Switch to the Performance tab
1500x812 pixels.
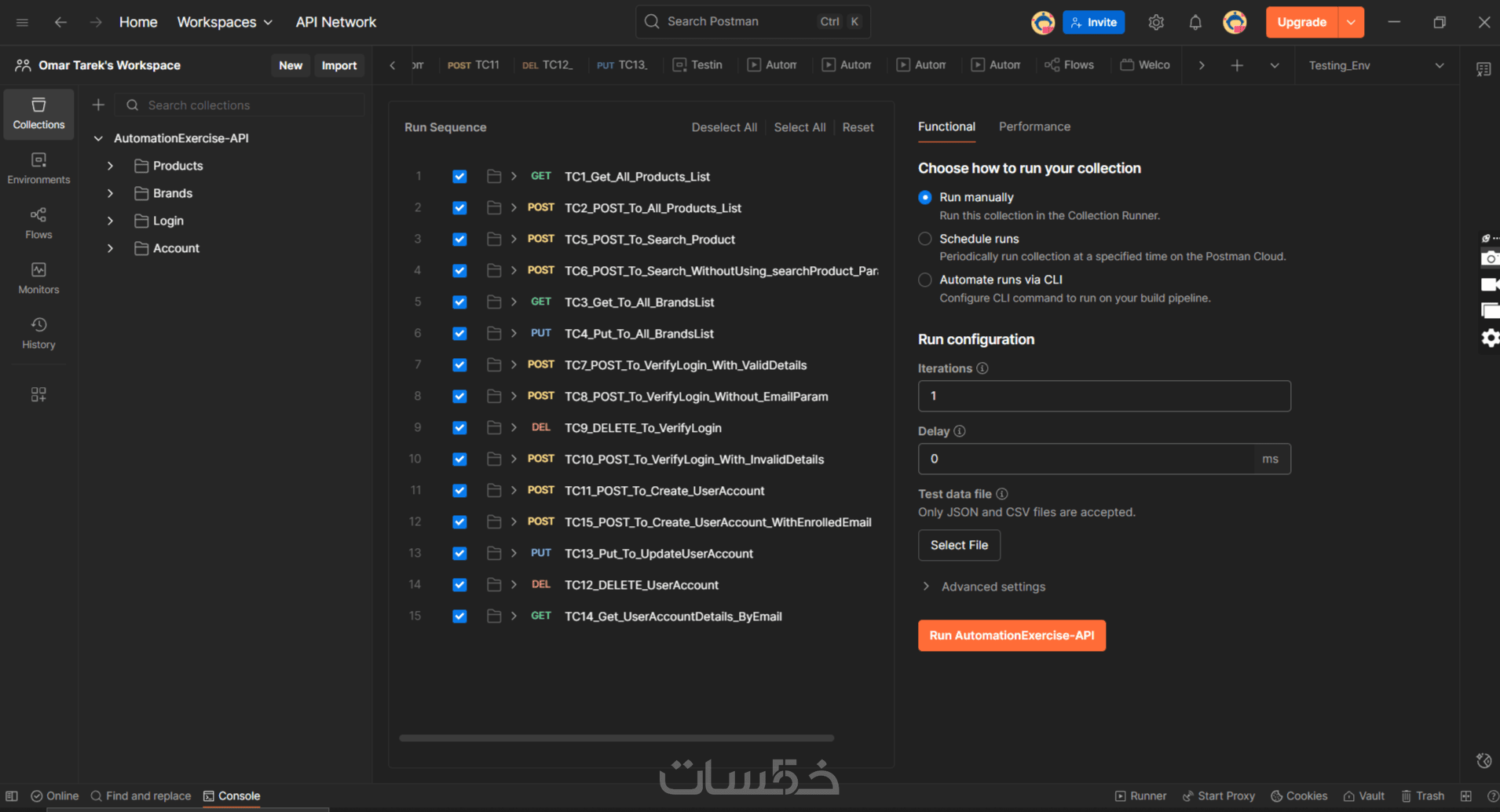pyautogui.click(x=1034, y=126)
